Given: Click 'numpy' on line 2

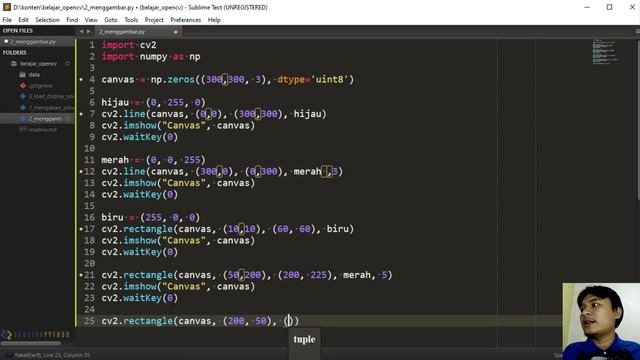Looking at the screenshot, I should pyautogui.click(x=153, y=56).
